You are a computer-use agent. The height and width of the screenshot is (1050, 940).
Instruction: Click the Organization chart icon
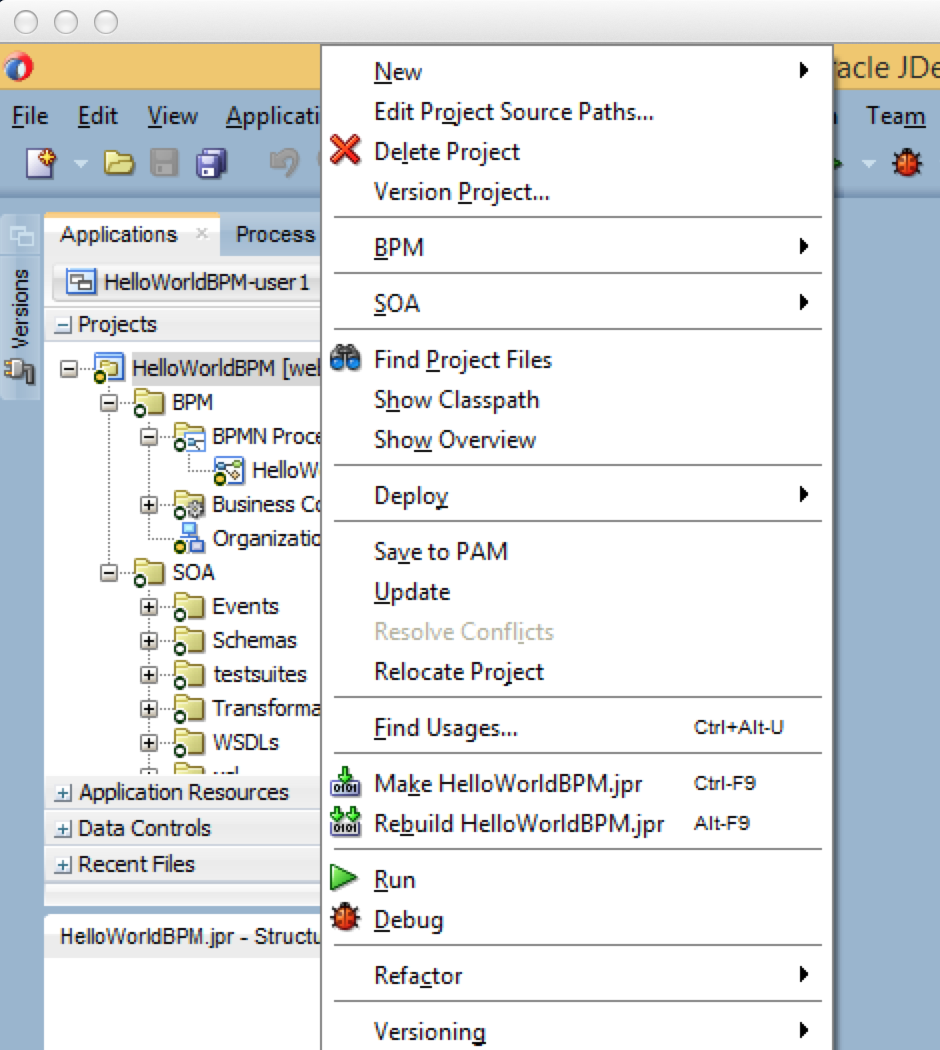click(189, 538)
